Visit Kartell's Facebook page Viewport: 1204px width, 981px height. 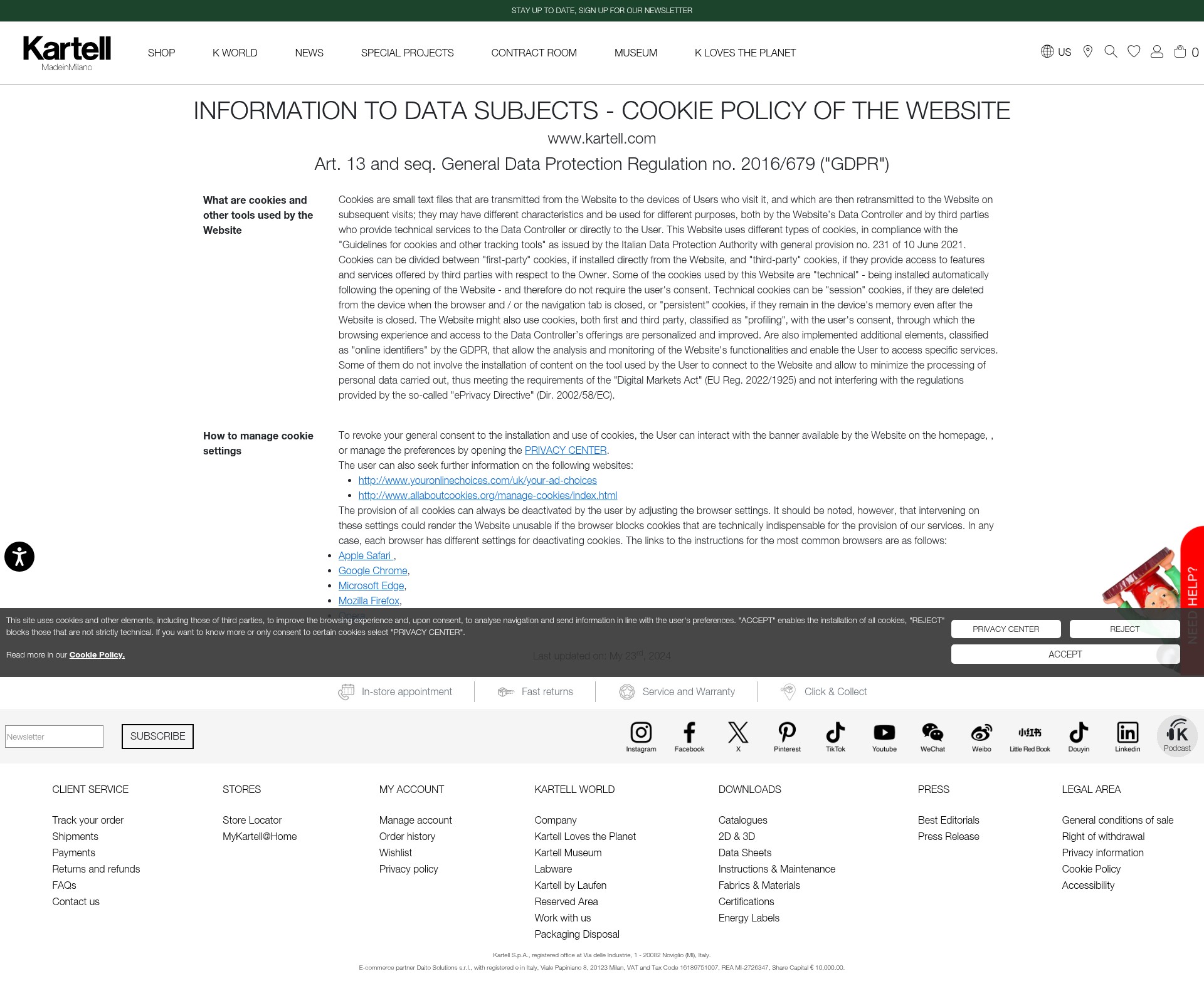(x=689, y=737)
